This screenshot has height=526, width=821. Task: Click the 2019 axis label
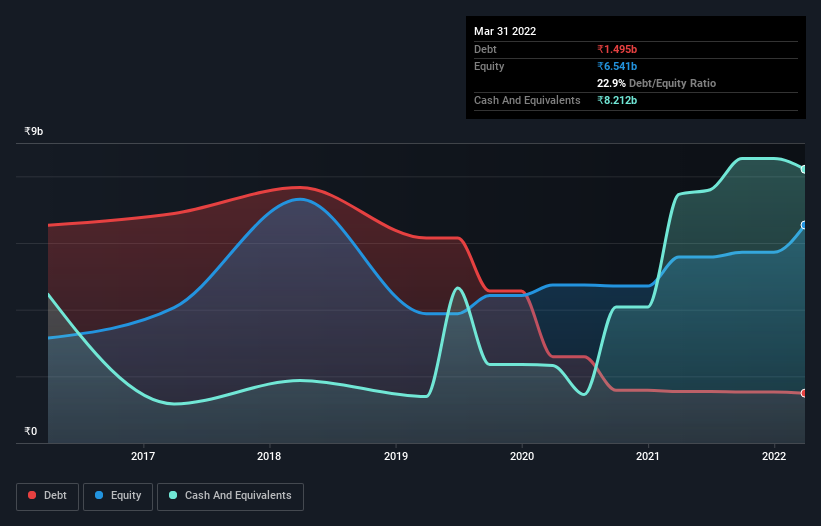point(396,456)
